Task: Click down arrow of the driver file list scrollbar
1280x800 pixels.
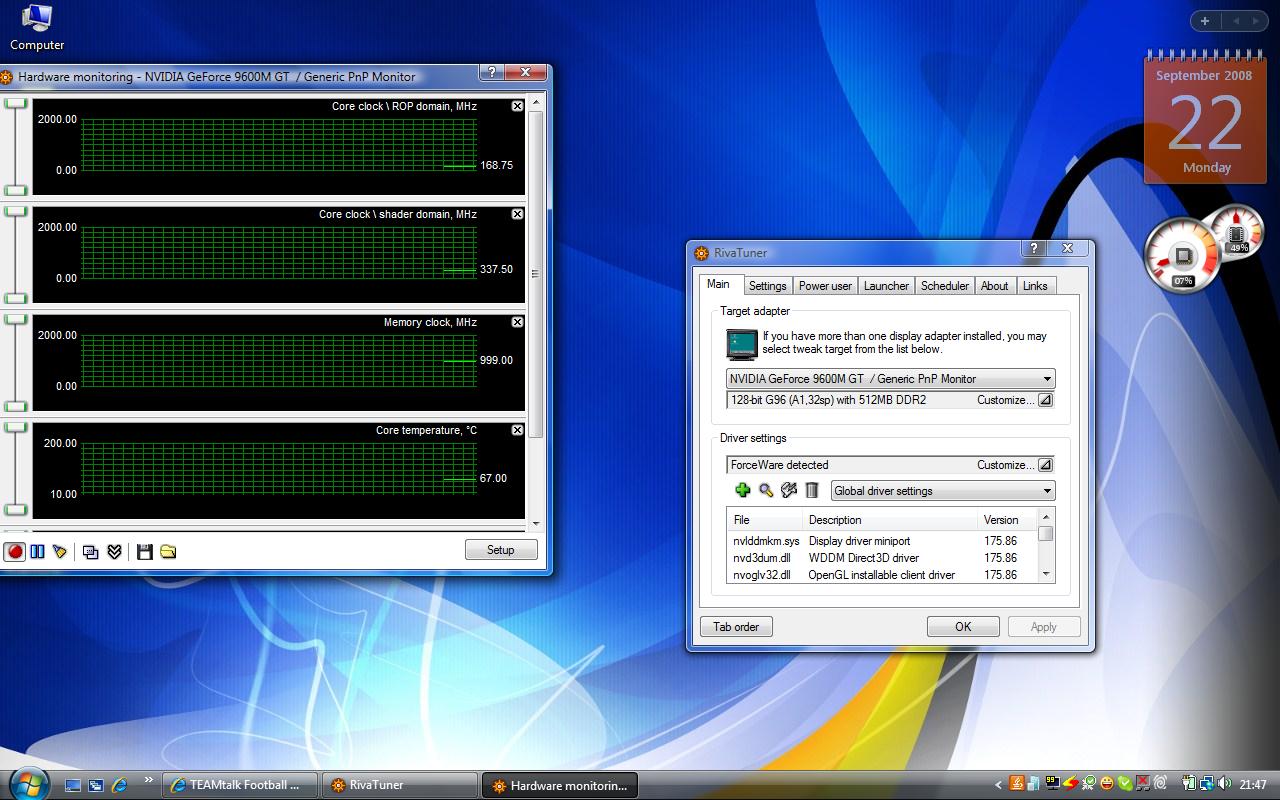Action: pyautogui.click(x=1046, y=574)
